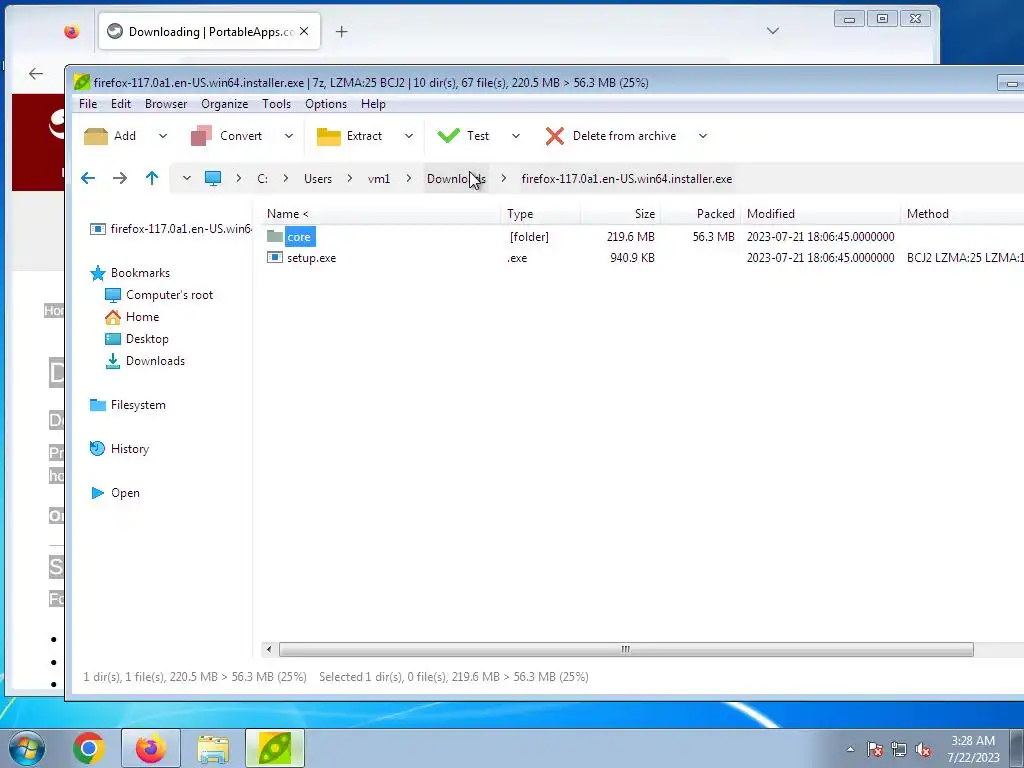Open the Tools menu
1024x768 pixels.
click(x=276, y=104)
